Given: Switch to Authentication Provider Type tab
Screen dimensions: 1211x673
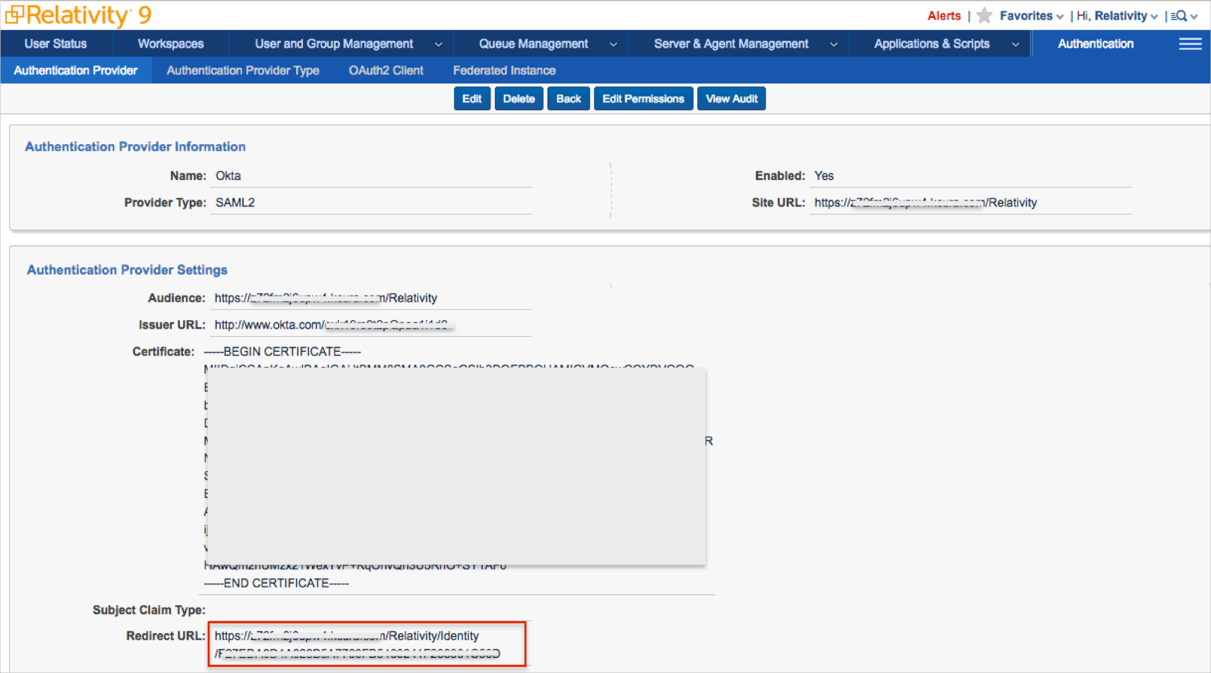Looking at the screenshot, I should [x=243, y=71].
